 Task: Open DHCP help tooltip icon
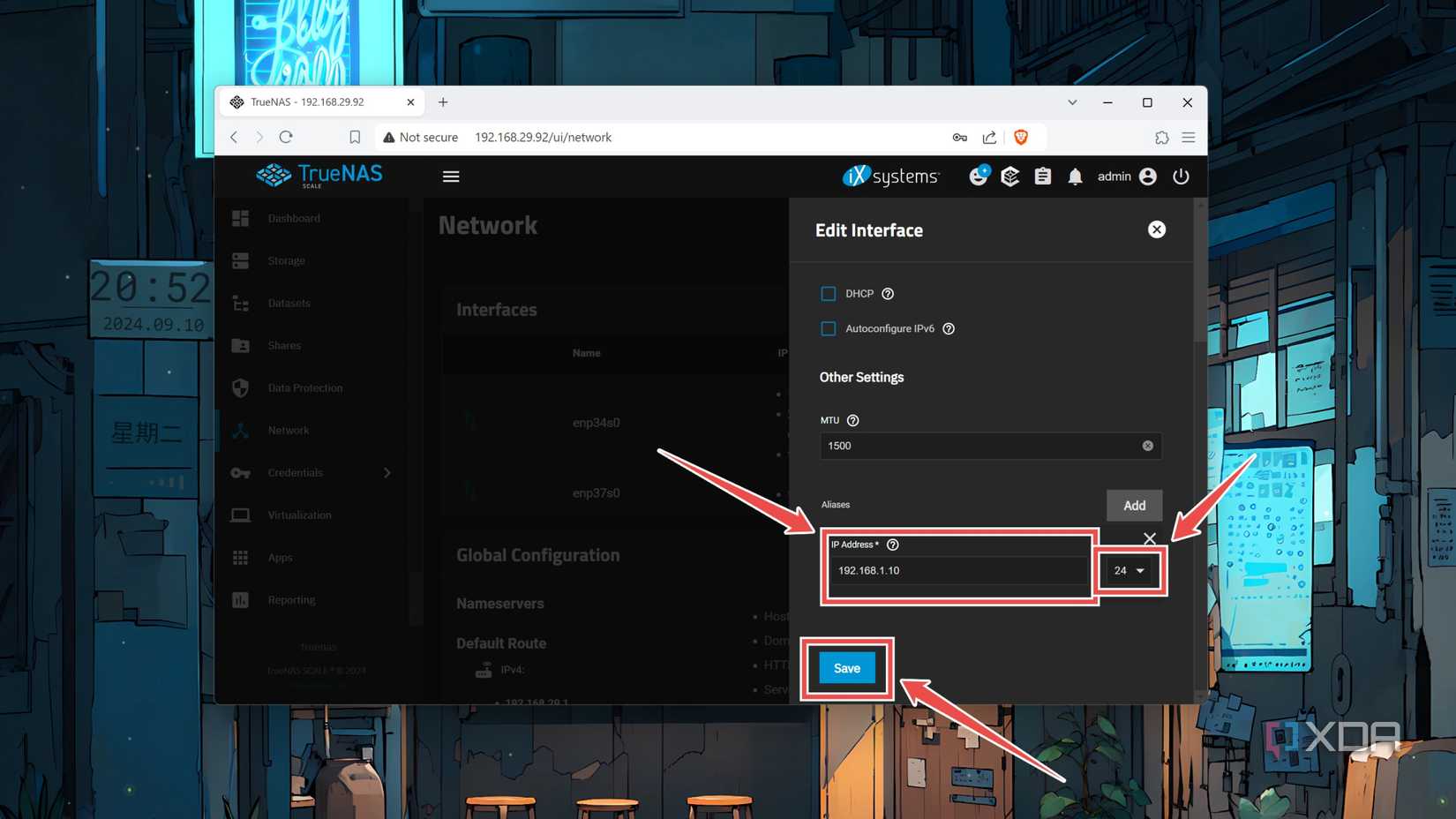pos(888,294)
